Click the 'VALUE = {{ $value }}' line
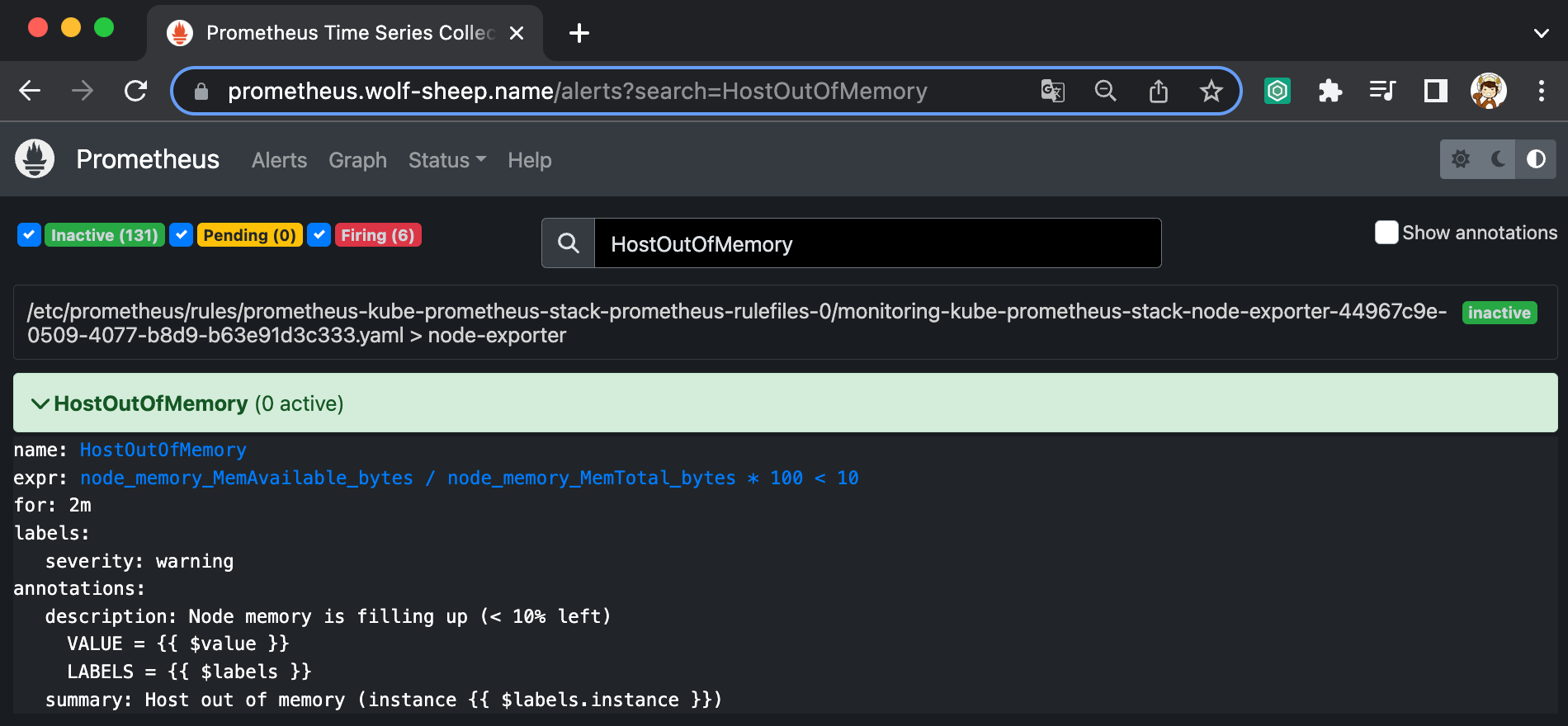 point(178,643)
